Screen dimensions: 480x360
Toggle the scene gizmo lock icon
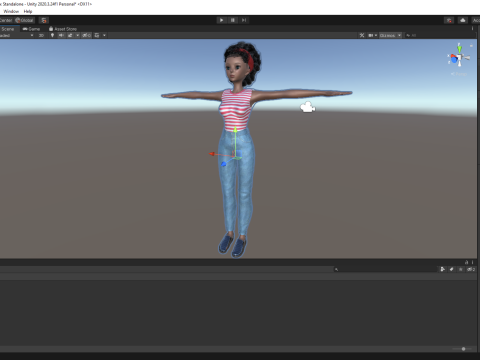coord(471,46)
